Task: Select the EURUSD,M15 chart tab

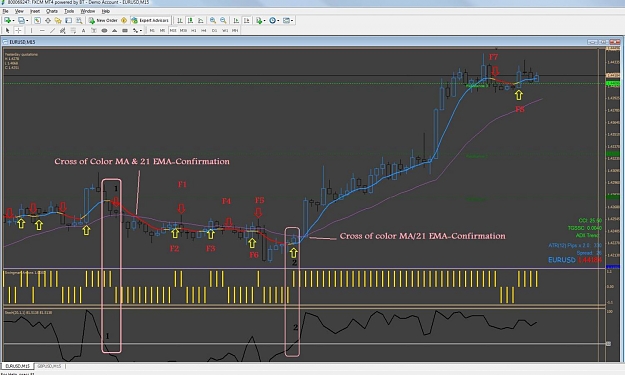Action: [x=17, y=366]
